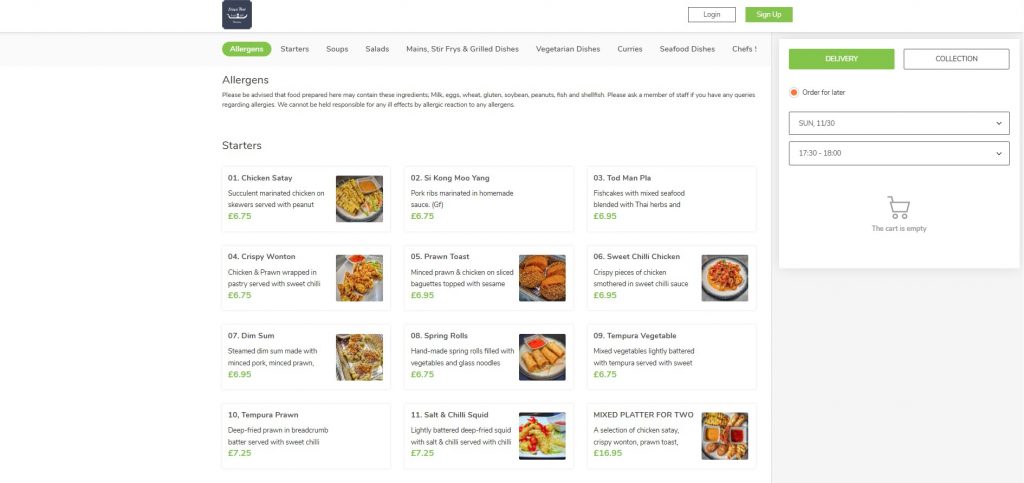Click the restaurant logo icon

237,15
